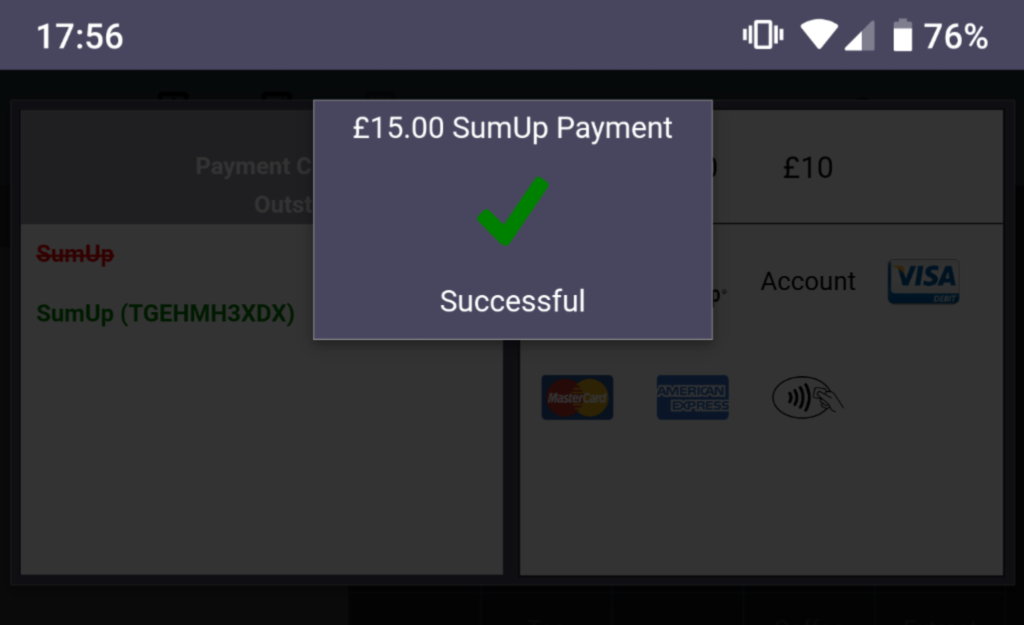The width and height of the screenshot is (1024, 625).
Task: Tap the £10 quick amount button
Action: 808,168
